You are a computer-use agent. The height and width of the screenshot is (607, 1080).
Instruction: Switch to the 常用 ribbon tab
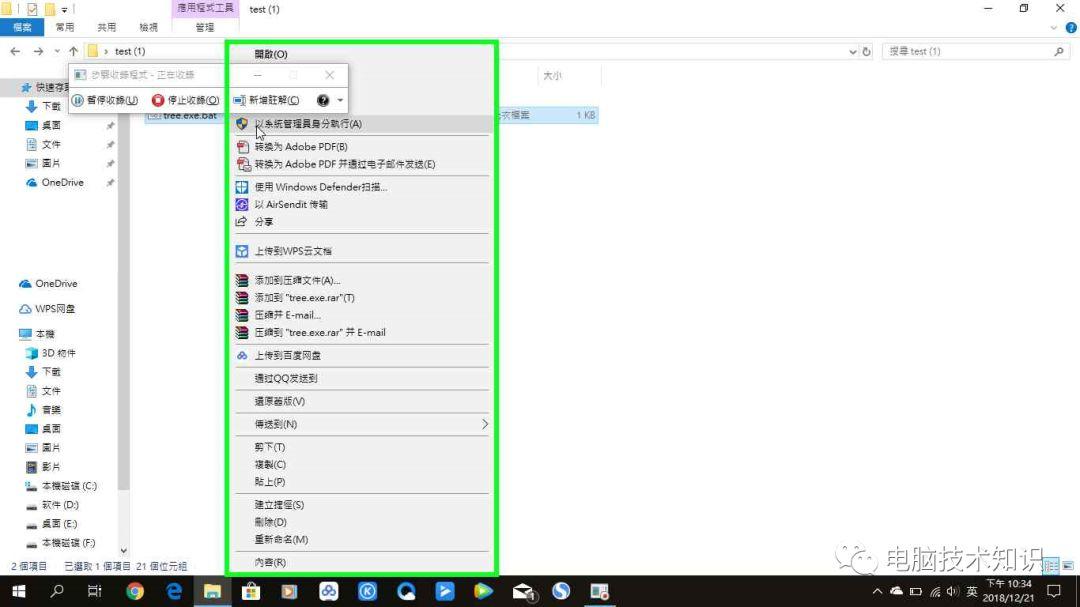click(65, 28)
